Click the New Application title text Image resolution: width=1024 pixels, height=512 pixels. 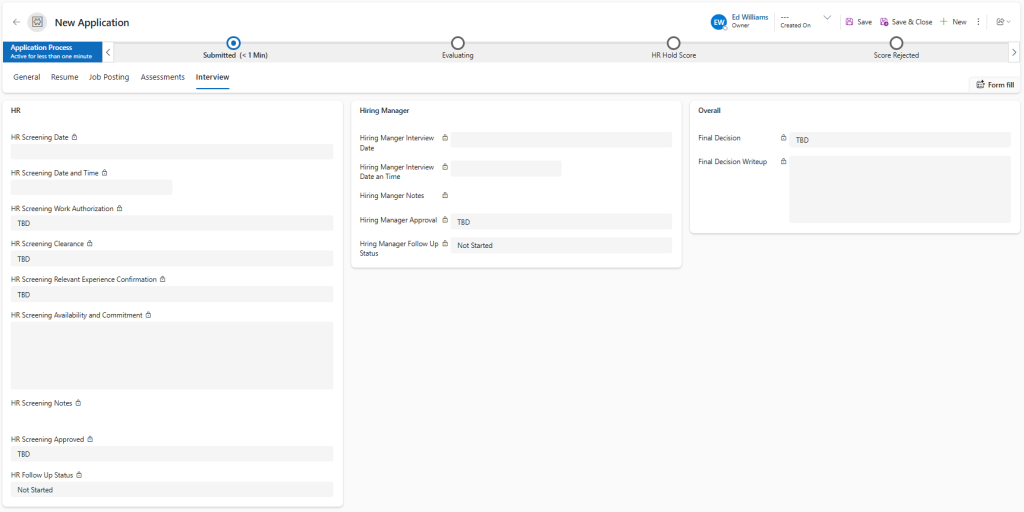tap(92, 22)
